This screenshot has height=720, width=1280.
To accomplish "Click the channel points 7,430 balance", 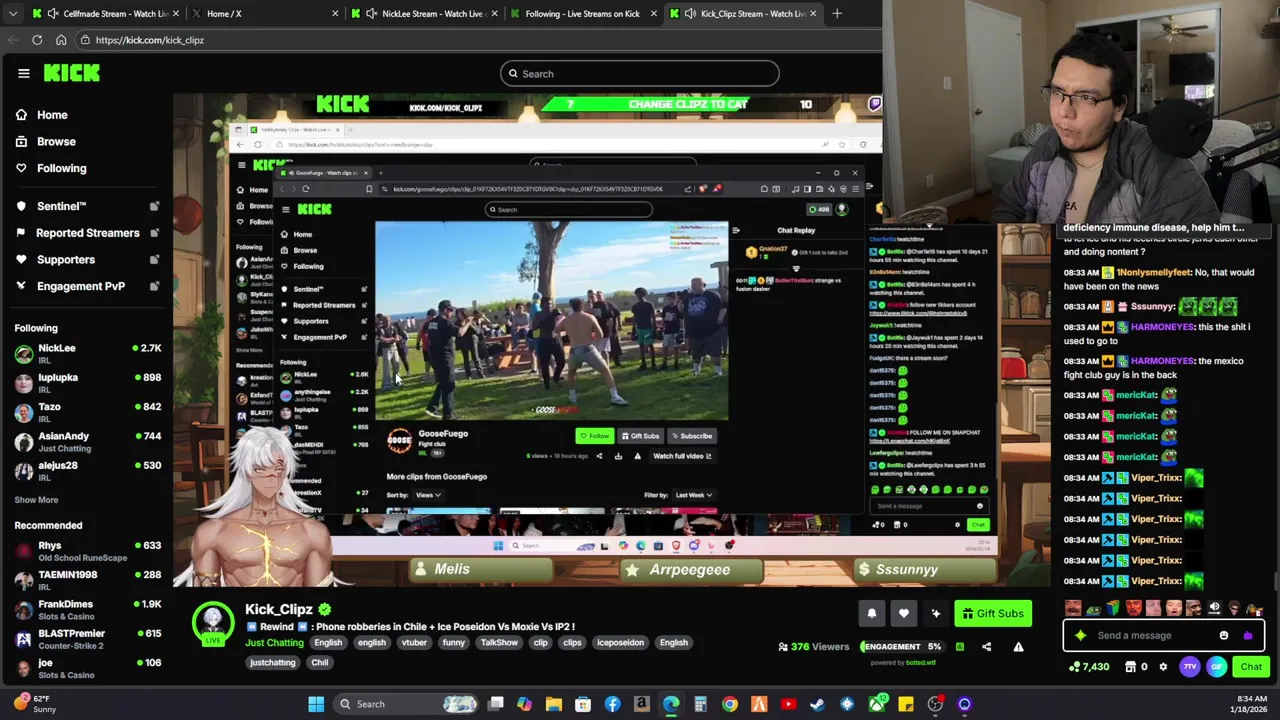I will tap(1089, 667).
